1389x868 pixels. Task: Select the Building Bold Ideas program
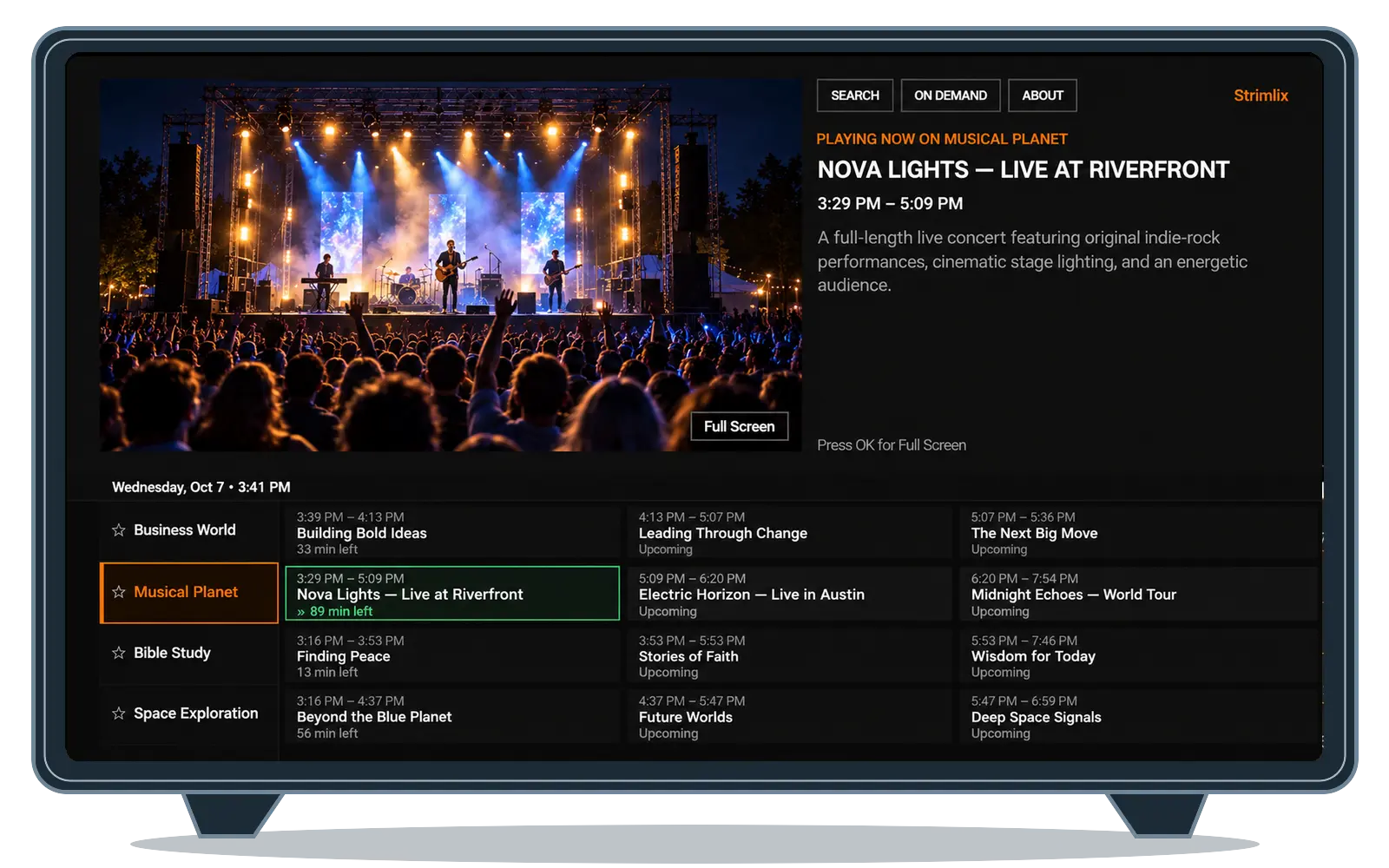click(x=452, y=532)
